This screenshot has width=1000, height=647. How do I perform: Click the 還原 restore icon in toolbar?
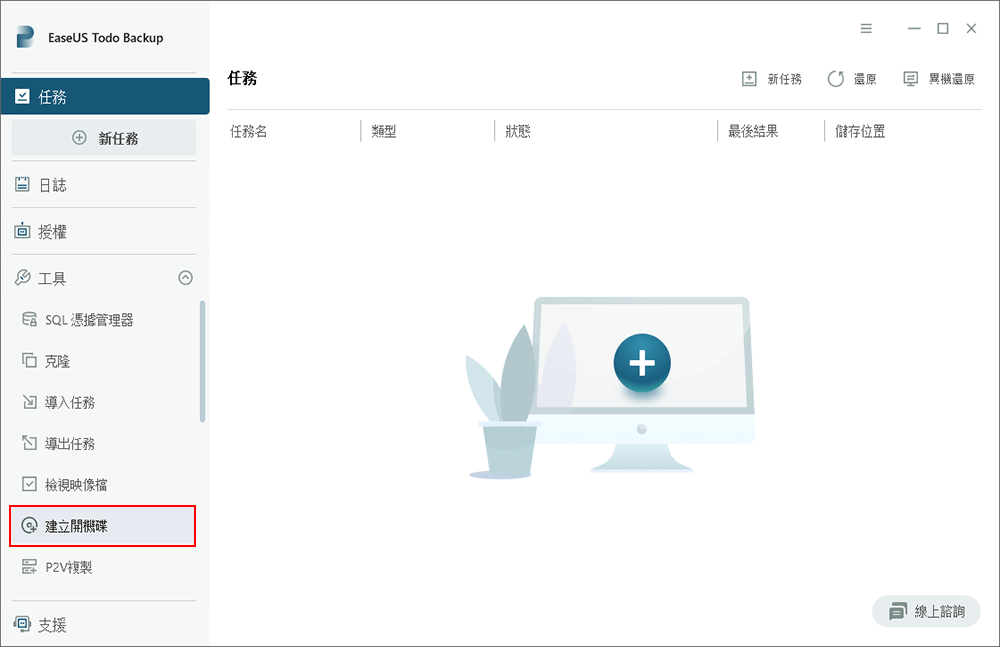[x=836, y=79]
